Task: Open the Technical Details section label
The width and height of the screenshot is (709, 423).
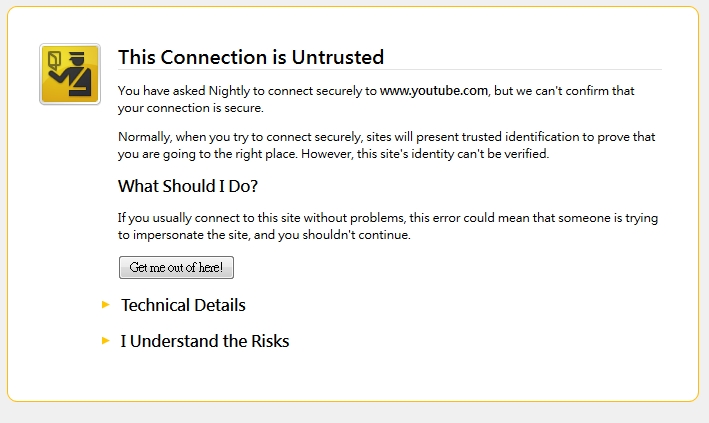Action: [183, 305]
